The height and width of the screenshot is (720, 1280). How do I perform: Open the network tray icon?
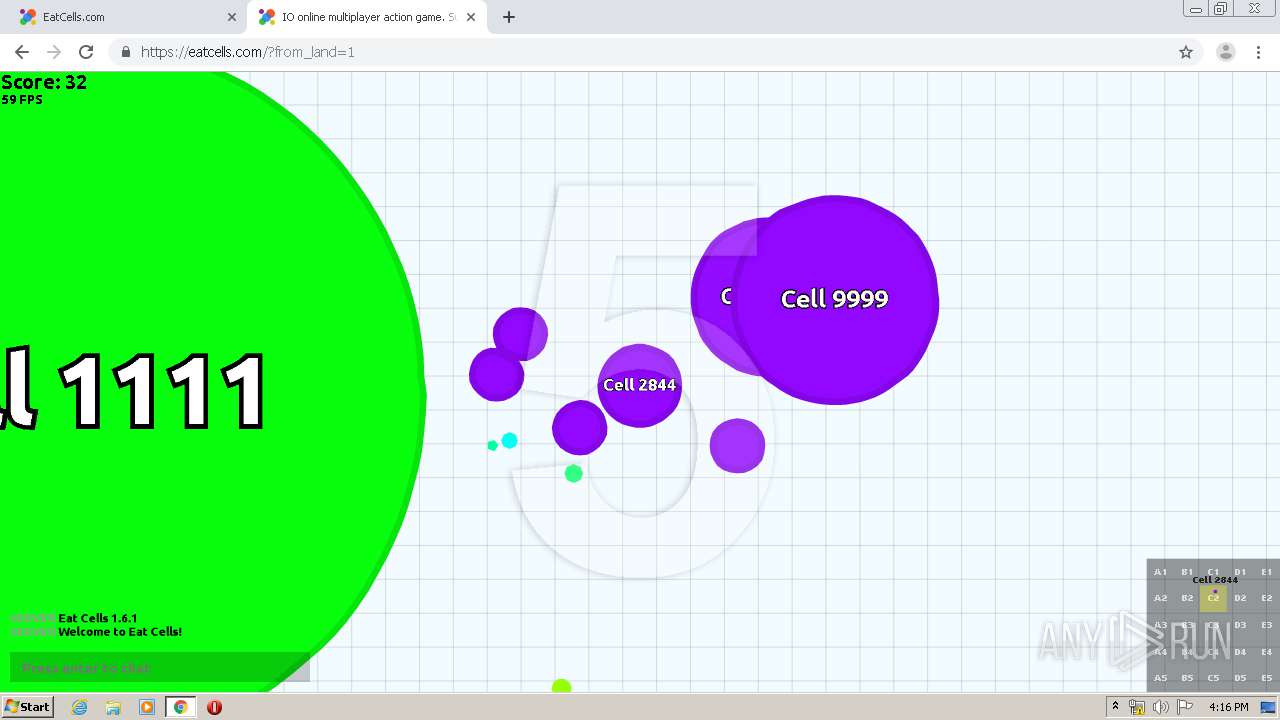pos(1137,707)
